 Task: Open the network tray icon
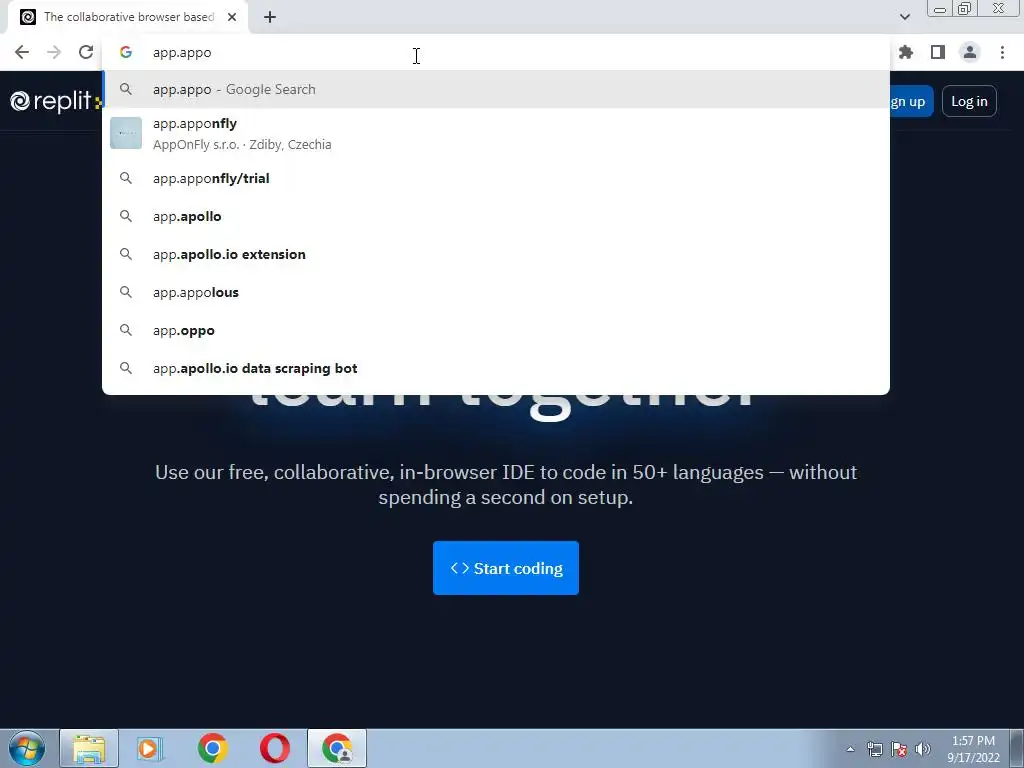(874, 749)
